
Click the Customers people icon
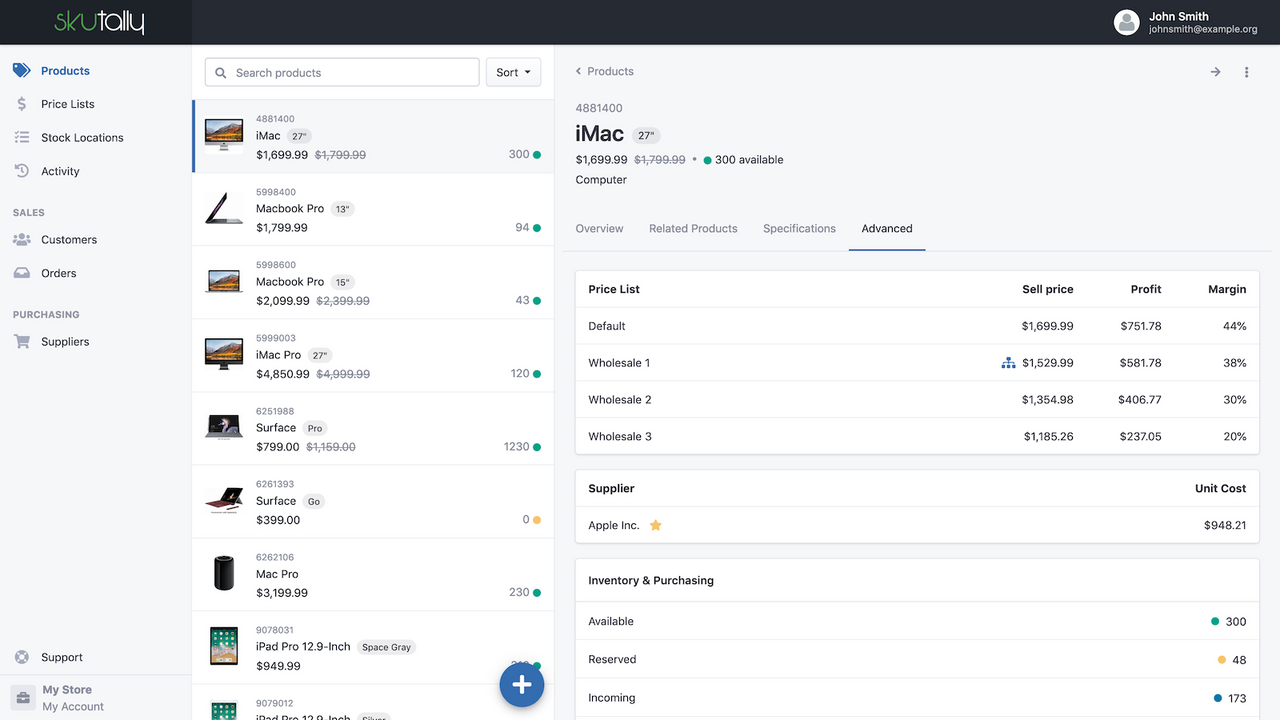22,240
